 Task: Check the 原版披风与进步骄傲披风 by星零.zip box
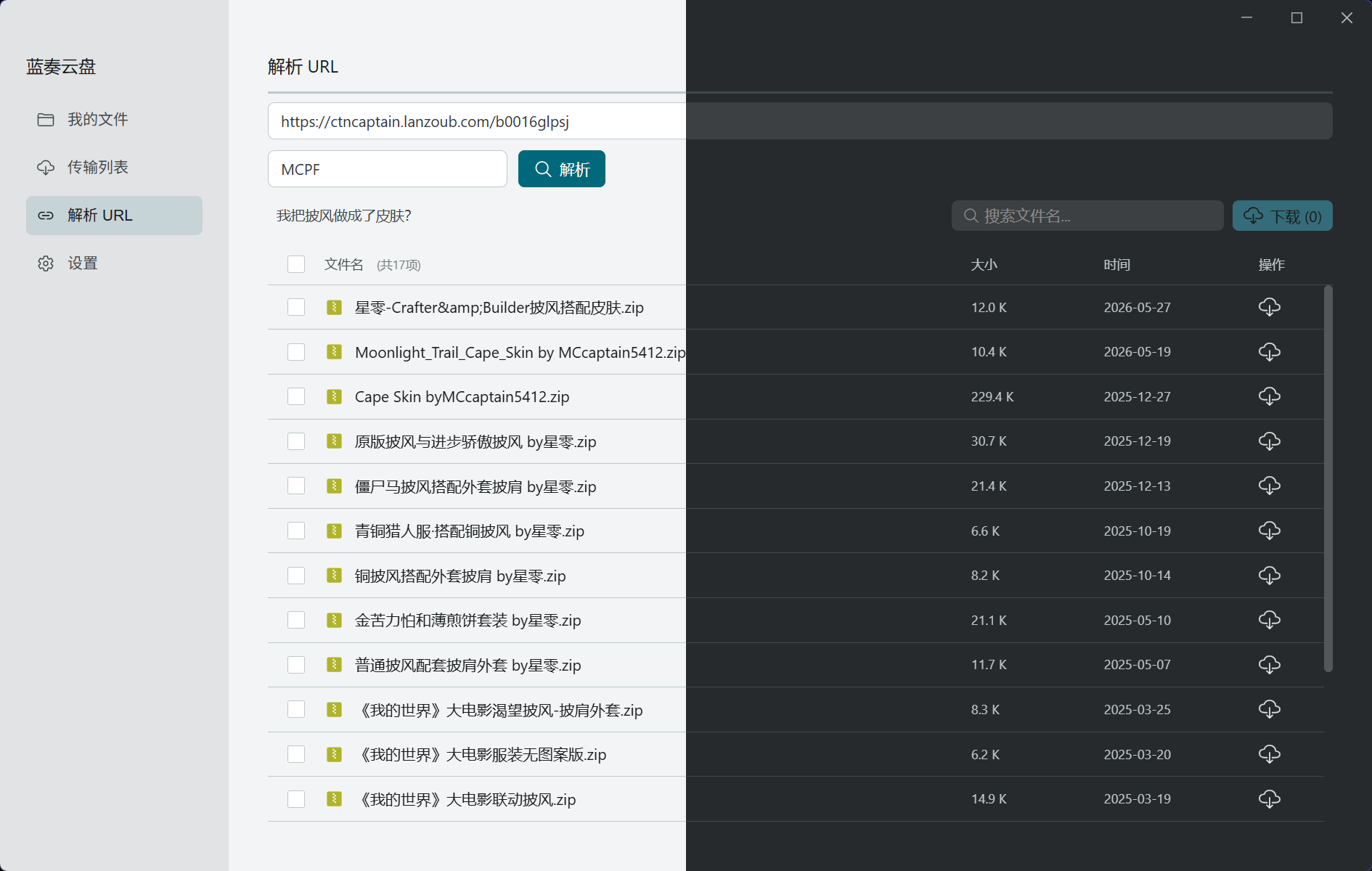click(296, 441)
